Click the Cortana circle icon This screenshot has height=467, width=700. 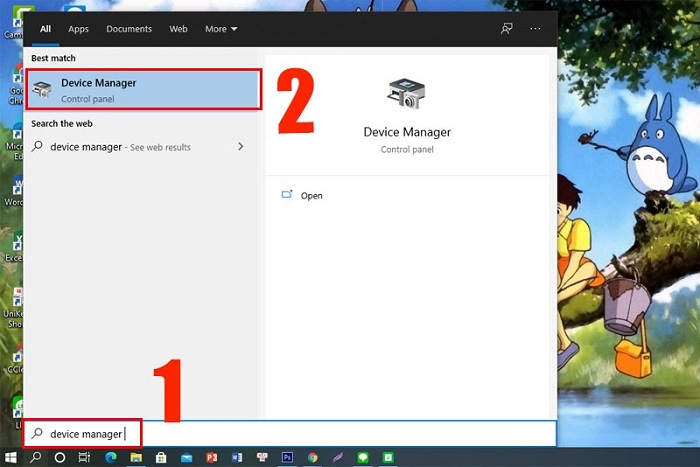[60, 457]
